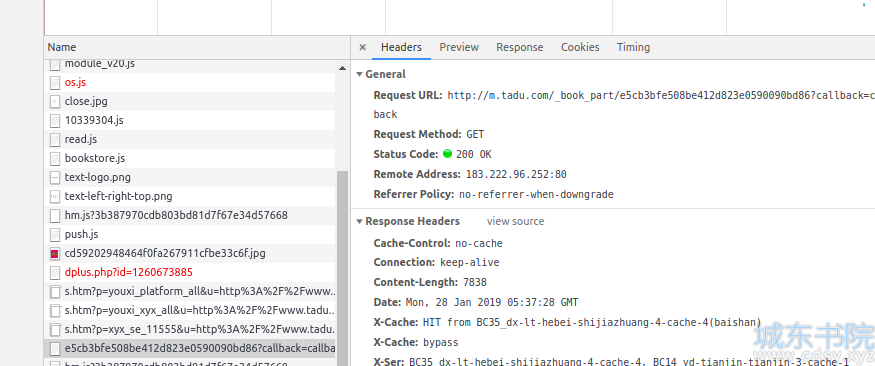Click the red image icon for cd59202948464f0fa267911cfbe33c6f.jpg
875x366 pixels.
point(55,253)
